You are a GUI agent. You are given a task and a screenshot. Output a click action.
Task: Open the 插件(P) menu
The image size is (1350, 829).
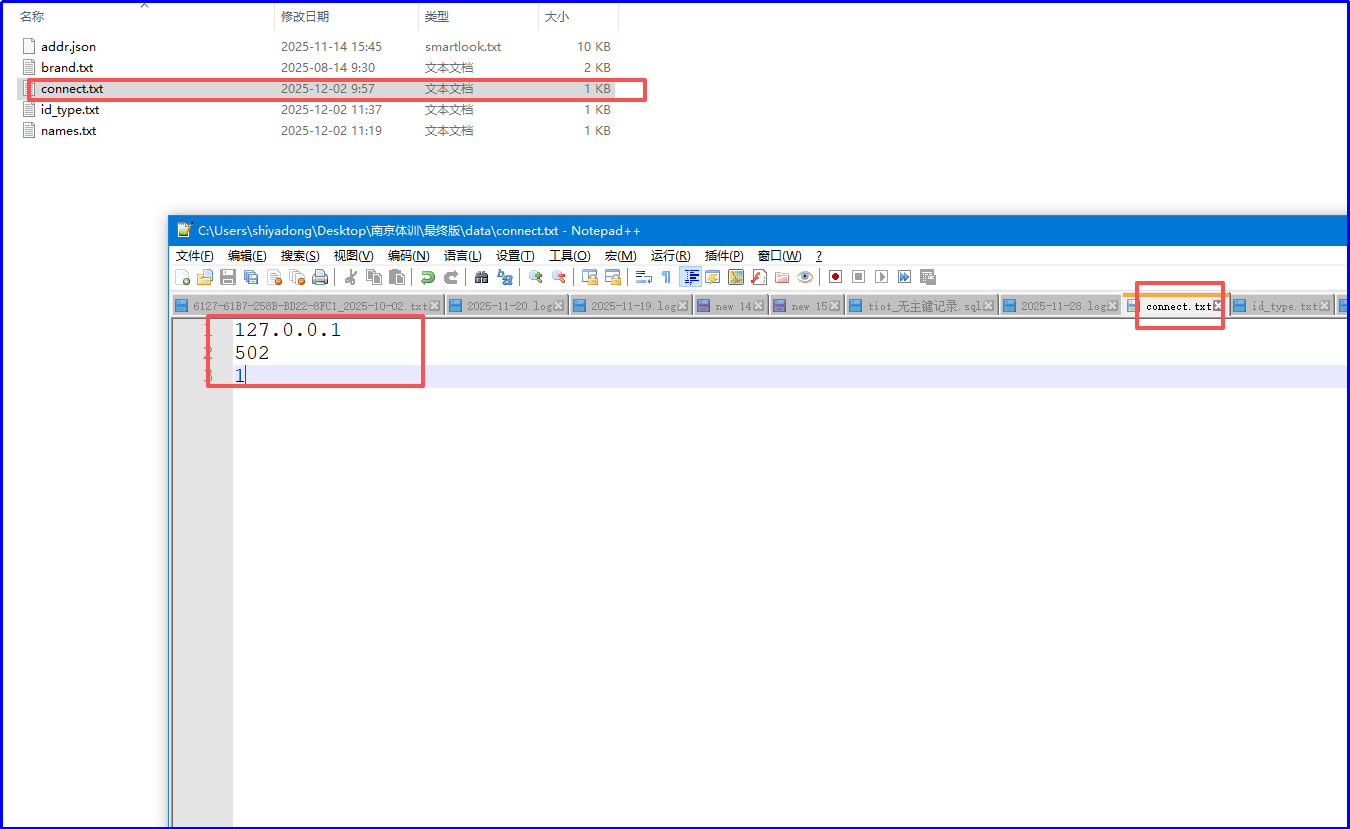(724, 256)
